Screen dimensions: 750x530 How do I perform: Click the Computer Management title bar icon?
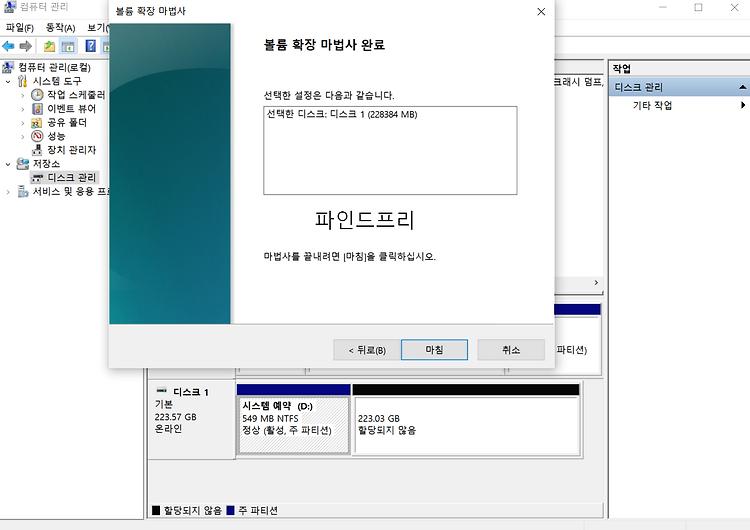[10, 7]
